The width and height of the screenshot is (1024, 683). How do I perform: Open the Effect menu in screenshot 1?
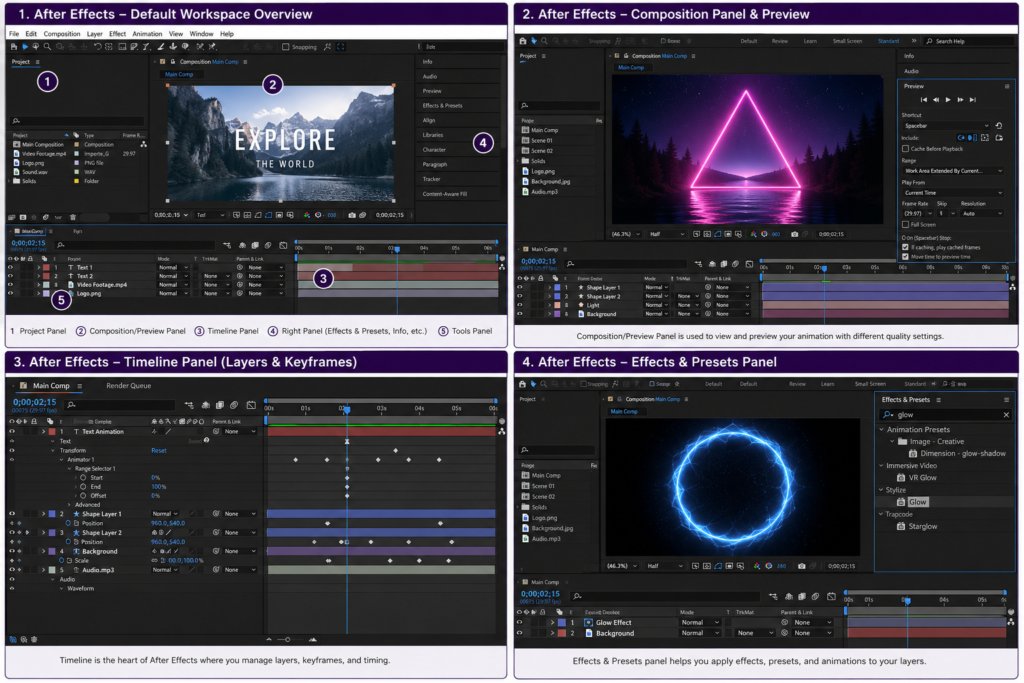tap(118, 34)
